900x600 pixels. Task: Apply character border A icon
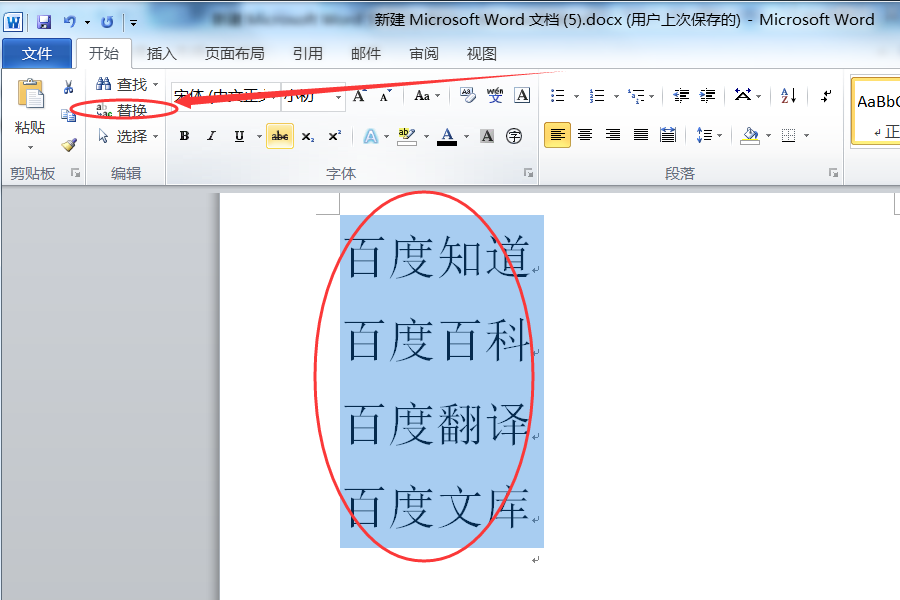[x=522, y=95]
